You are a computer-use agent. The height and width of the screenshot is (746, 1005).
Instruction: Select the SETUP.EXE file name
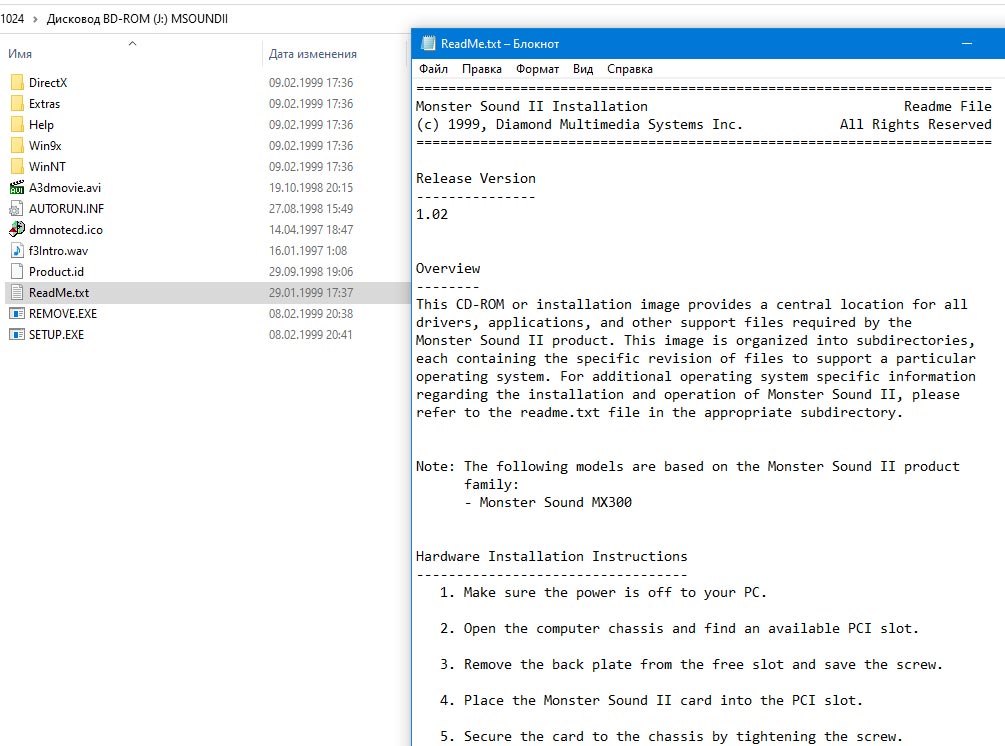[56, 335]
